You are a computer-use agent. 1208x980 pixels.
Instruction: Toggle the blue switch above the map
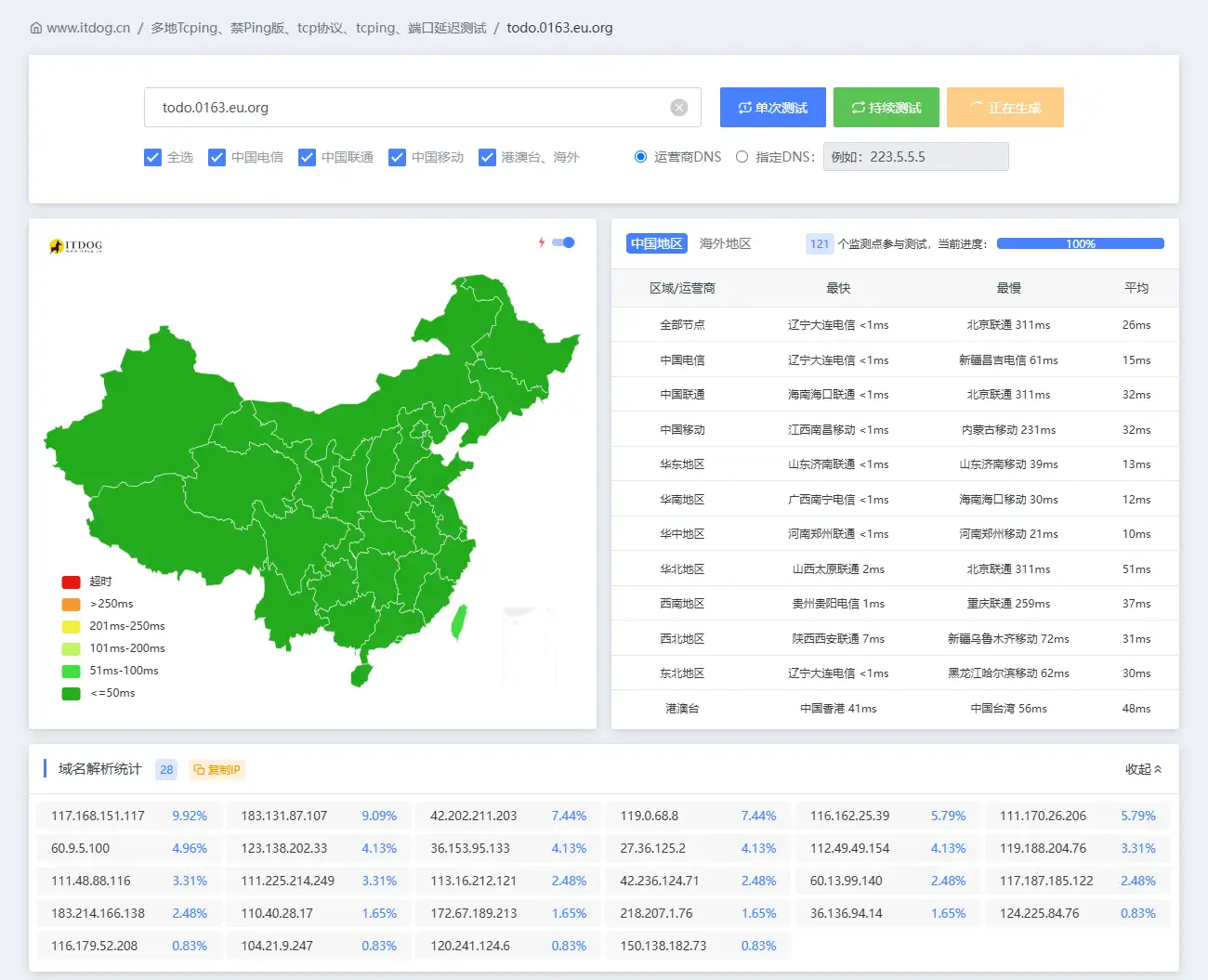[563, 242]
